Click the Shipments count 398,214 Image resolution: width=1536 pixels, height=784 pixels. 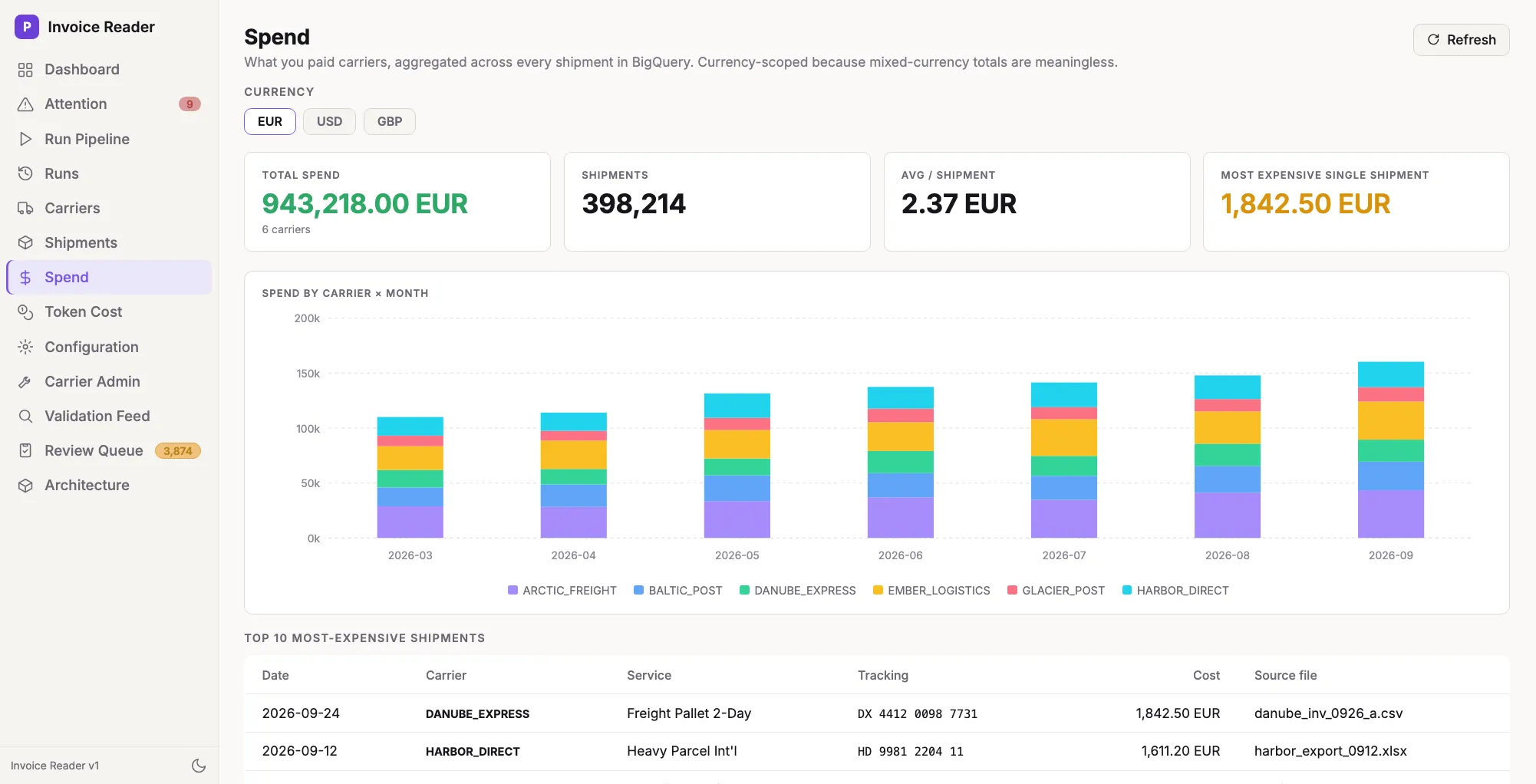tap(634, 204)
